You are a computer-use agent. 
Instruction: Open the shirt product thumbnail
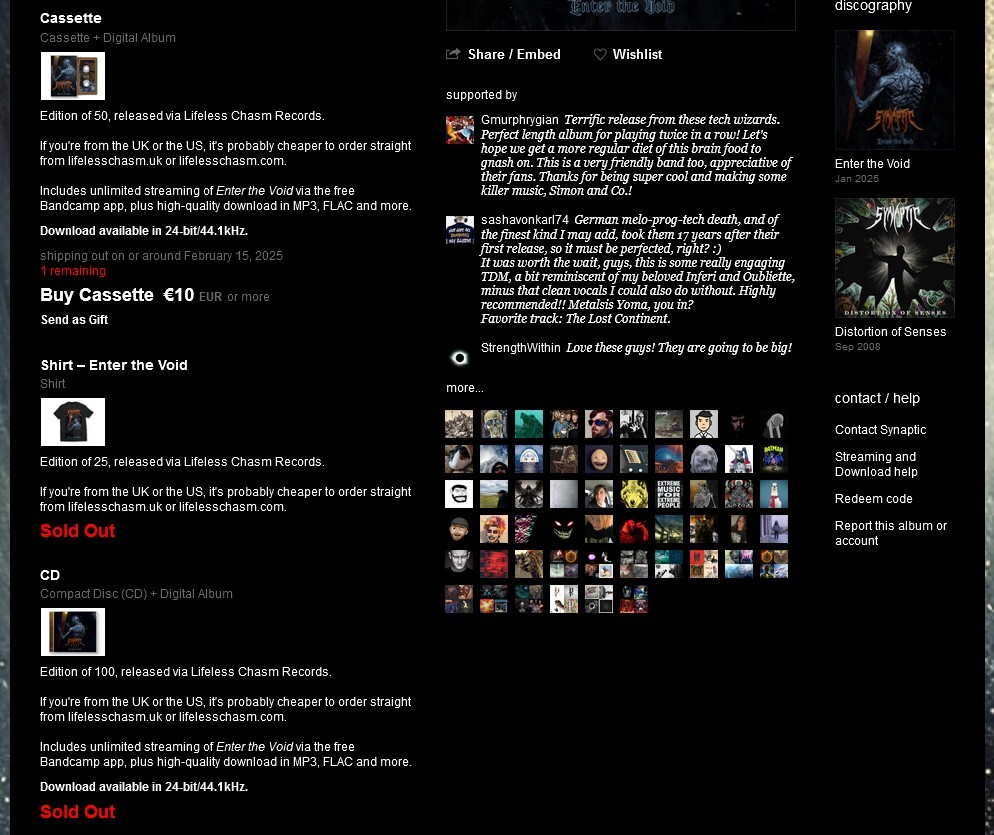[x=73, y=422]
